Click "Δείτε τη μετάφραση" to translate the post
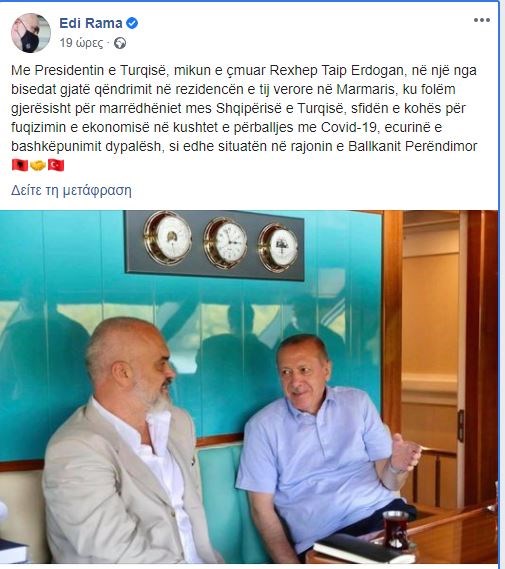Viewport: 505px width, 569px height. [x=71, y=190]
